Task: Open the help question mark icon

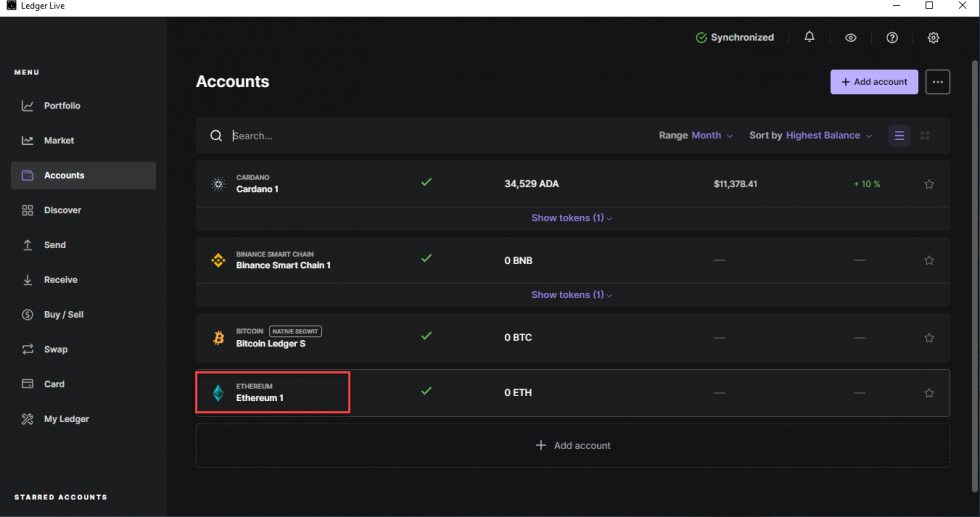Action: (x=892, y=38)
